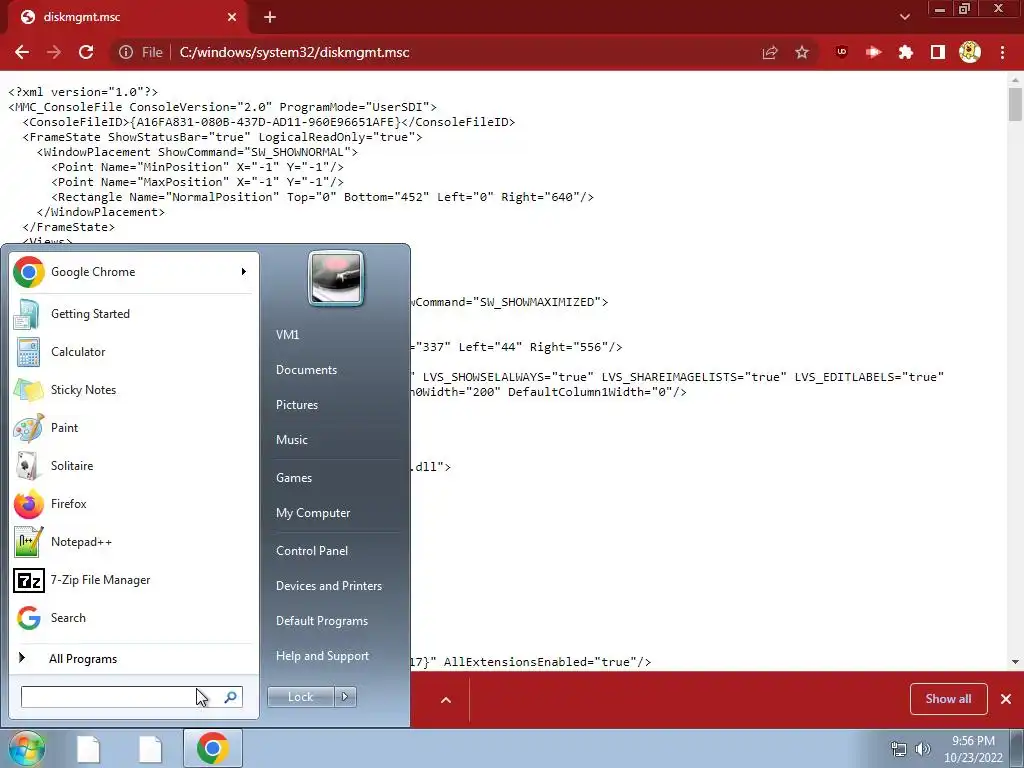The width and height of the screenshot is (1024, 768).
Task: Click the network tray icon
Action: (x=899, y=749)
